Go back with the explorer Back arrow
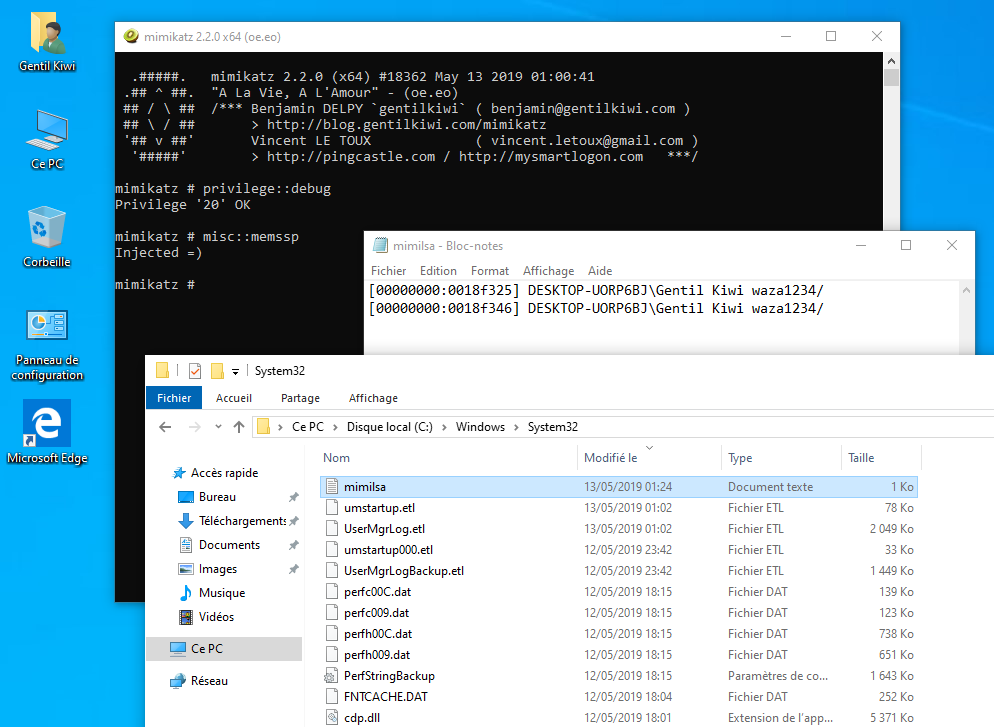Viewport: 994px width, 727px height. pyautogui.click(x=165, y=427)
